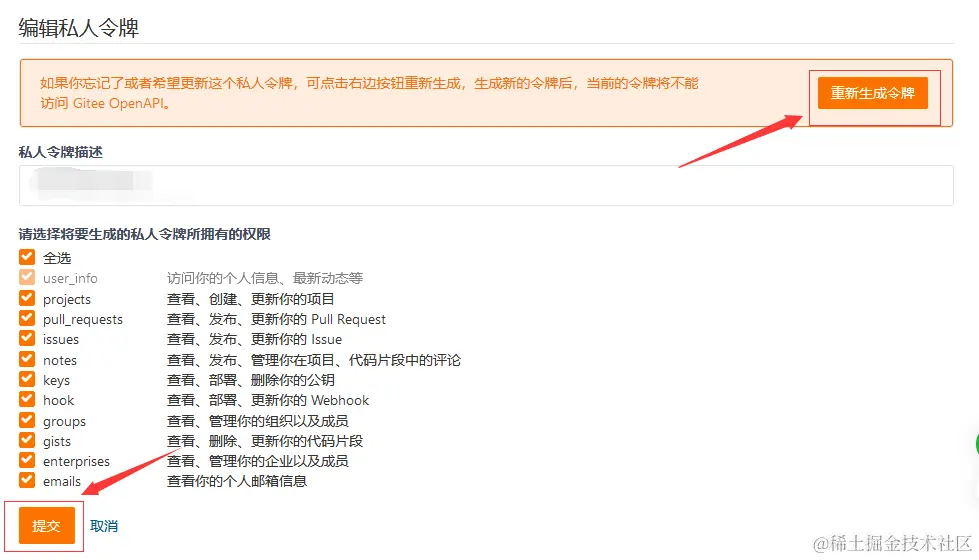This screenshot has width=979, height=560.
Task: Click description 查看、发布、更新你的 Pull Request
Action: coord(276,319)
